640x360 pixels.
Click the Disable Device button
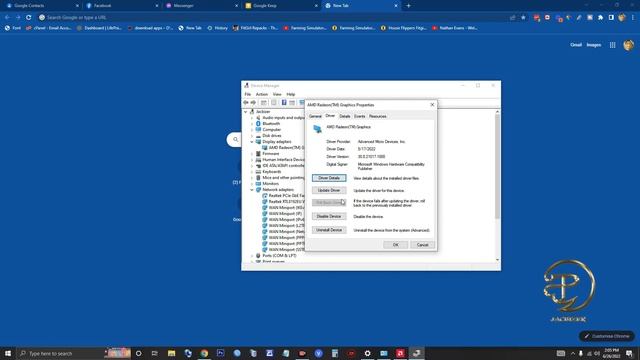click(329, 216)
